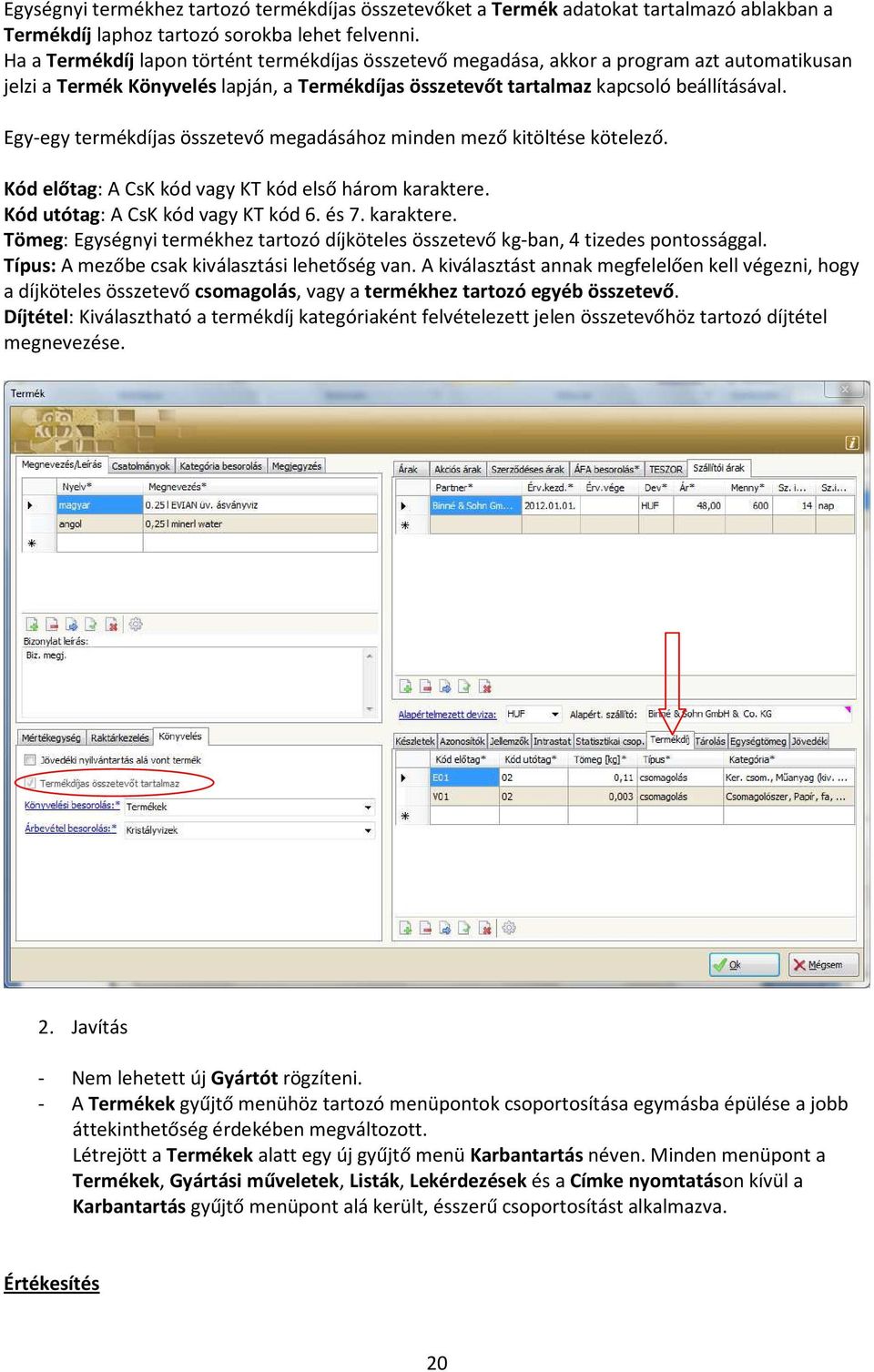Click red minus icon in supplier prices toolbar
The image size is (874, 1372).
pyautogui.click(x=426, y=686)
